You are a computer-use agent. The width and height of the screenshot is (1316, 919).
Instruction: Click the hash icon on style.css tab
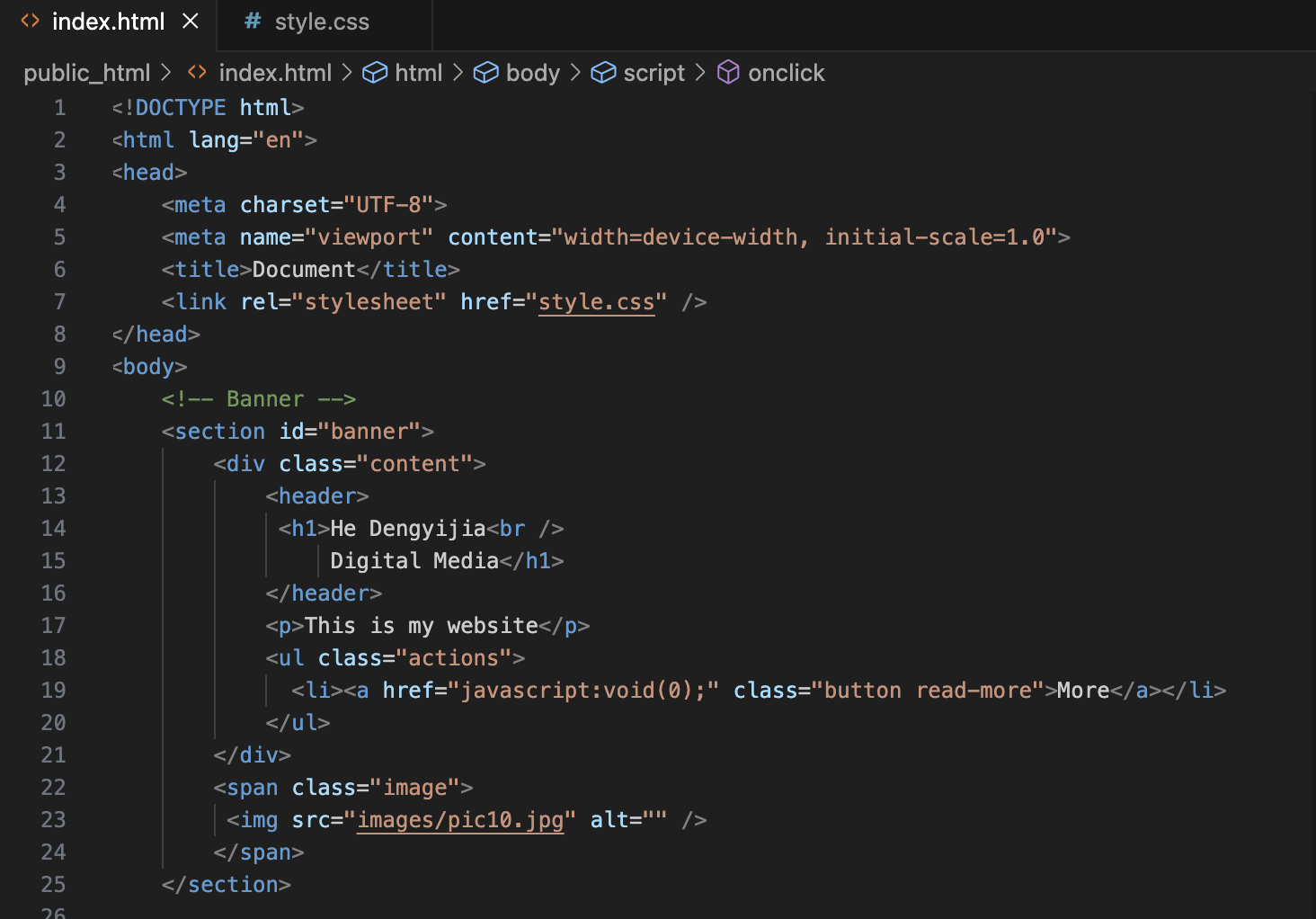pyautogui.click(x=253, y=22)
